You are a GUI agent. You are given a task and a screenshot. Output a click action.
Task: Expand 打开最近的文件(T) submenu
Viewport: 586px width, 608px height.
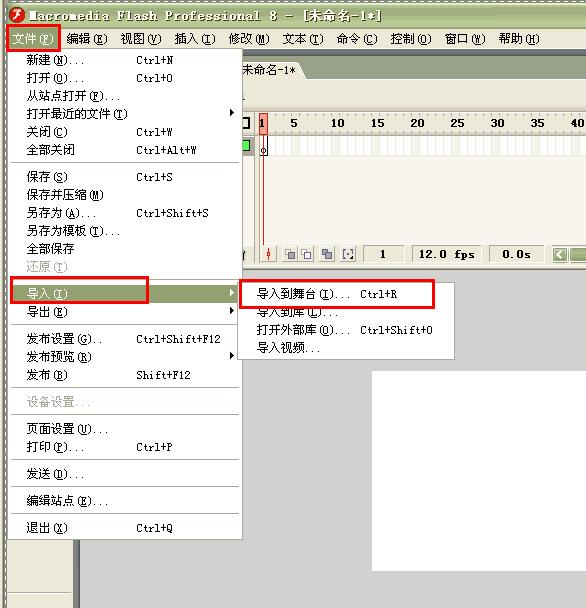click(x=125, y=114)
